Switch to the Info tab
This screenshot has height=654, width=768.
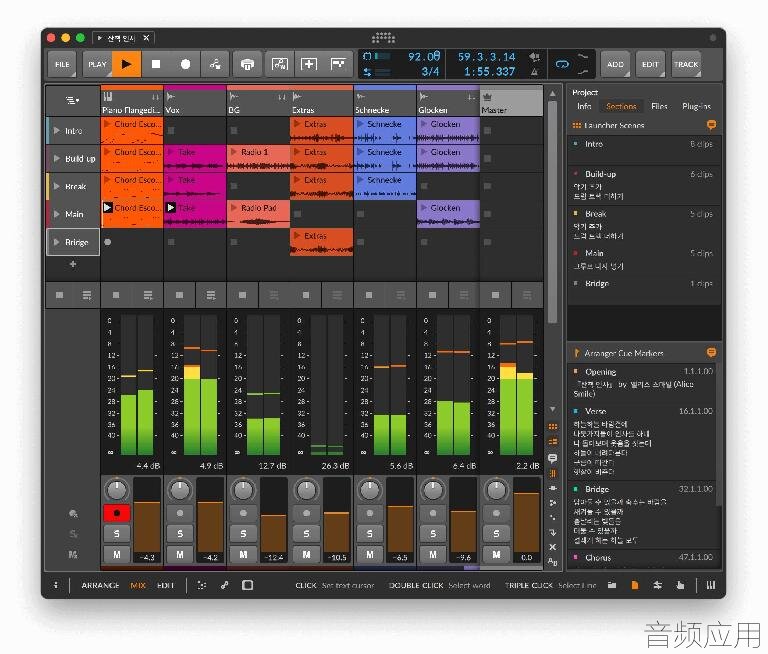[584, 106]
